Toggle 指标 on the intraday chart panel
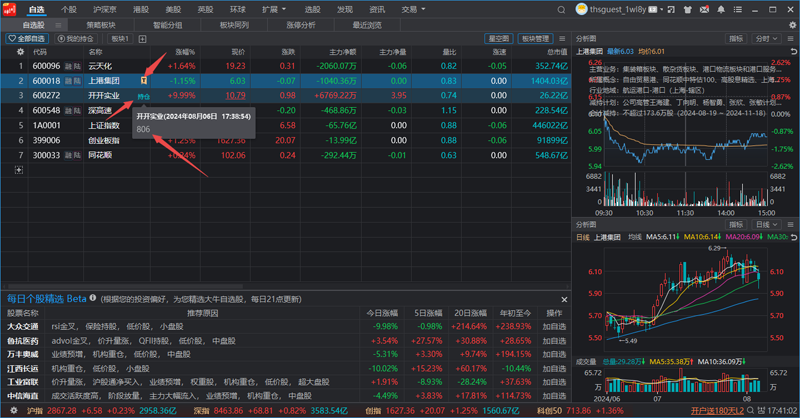Image resolution: width=800 pixels, height=418 pixels. point(736,39)
